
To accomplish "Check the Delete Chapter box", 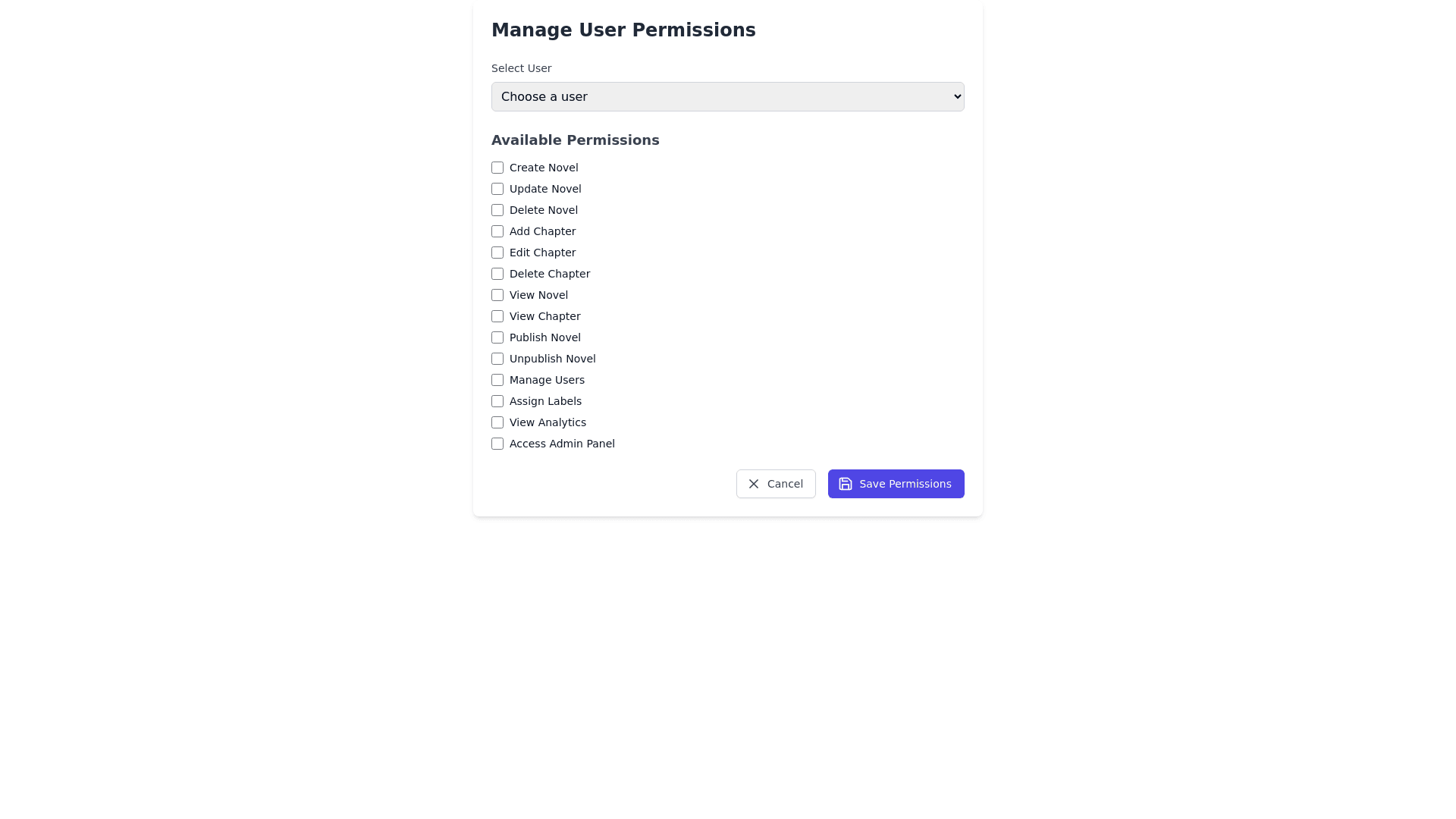I will (497, 274).
